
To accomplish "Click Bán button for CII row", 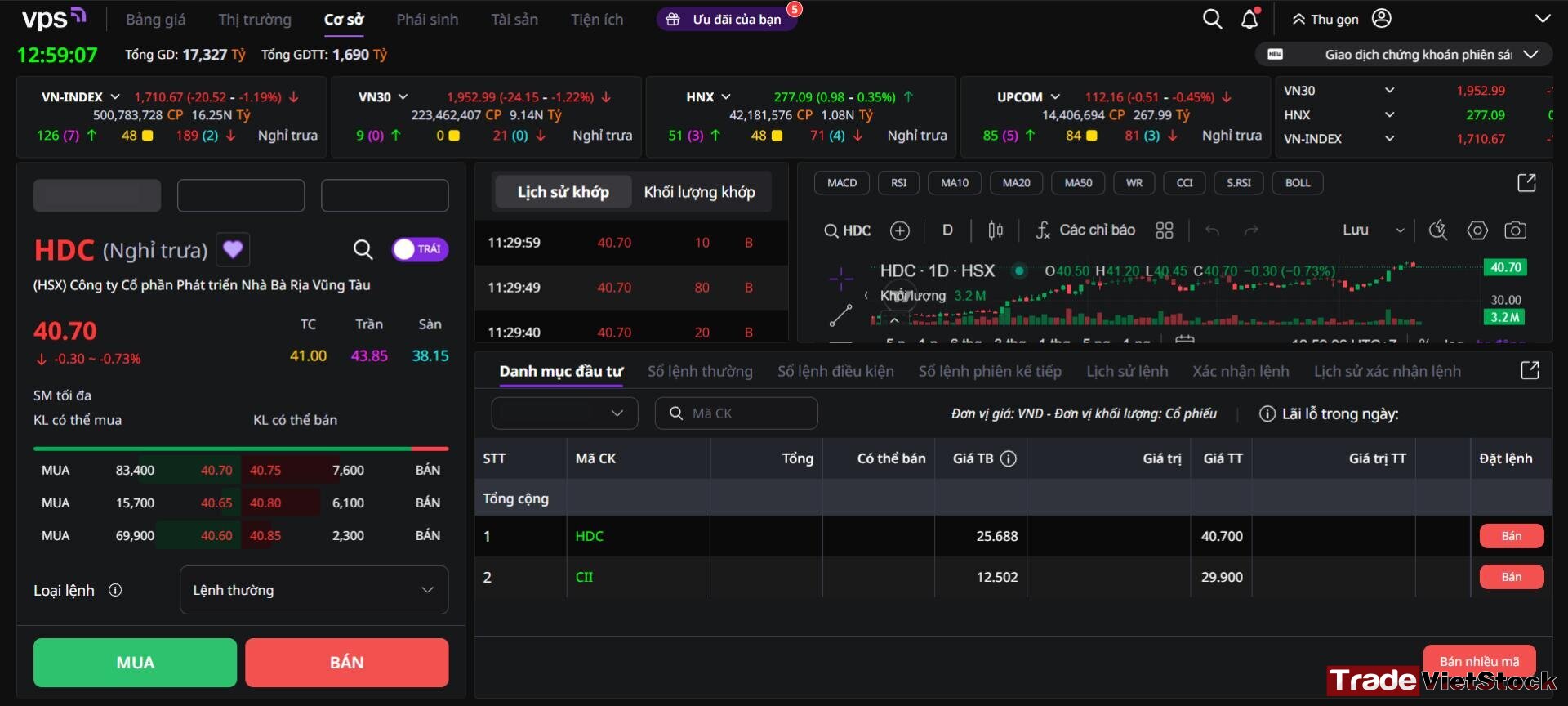I will (1512, 577).
